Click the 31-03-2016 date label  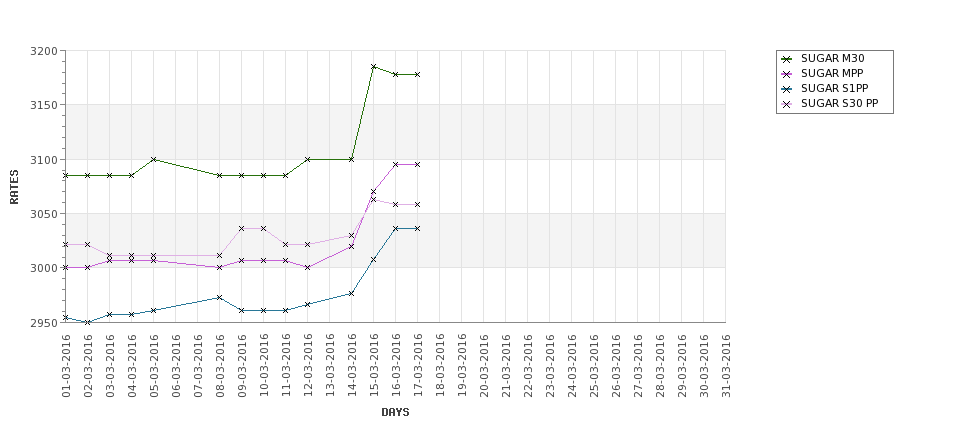click(x=726, y=366)
